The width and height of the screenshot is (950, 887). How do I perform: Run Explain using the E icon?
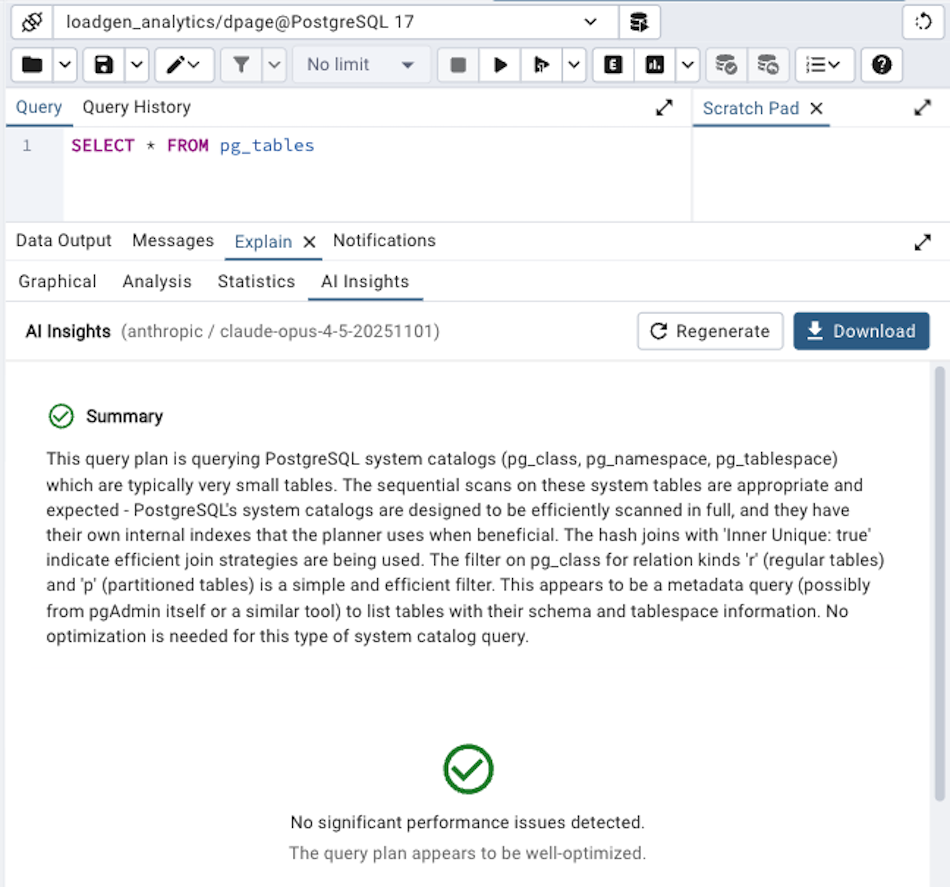(612, 64)
